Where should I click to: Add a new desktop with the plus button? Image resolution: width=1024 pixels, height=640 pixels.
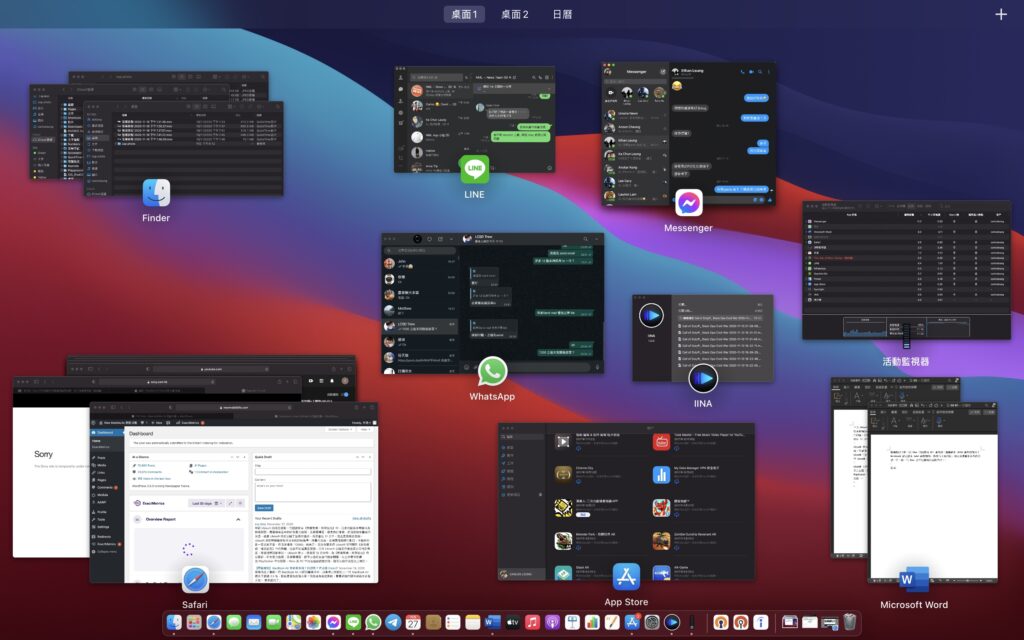point(1001,14)
